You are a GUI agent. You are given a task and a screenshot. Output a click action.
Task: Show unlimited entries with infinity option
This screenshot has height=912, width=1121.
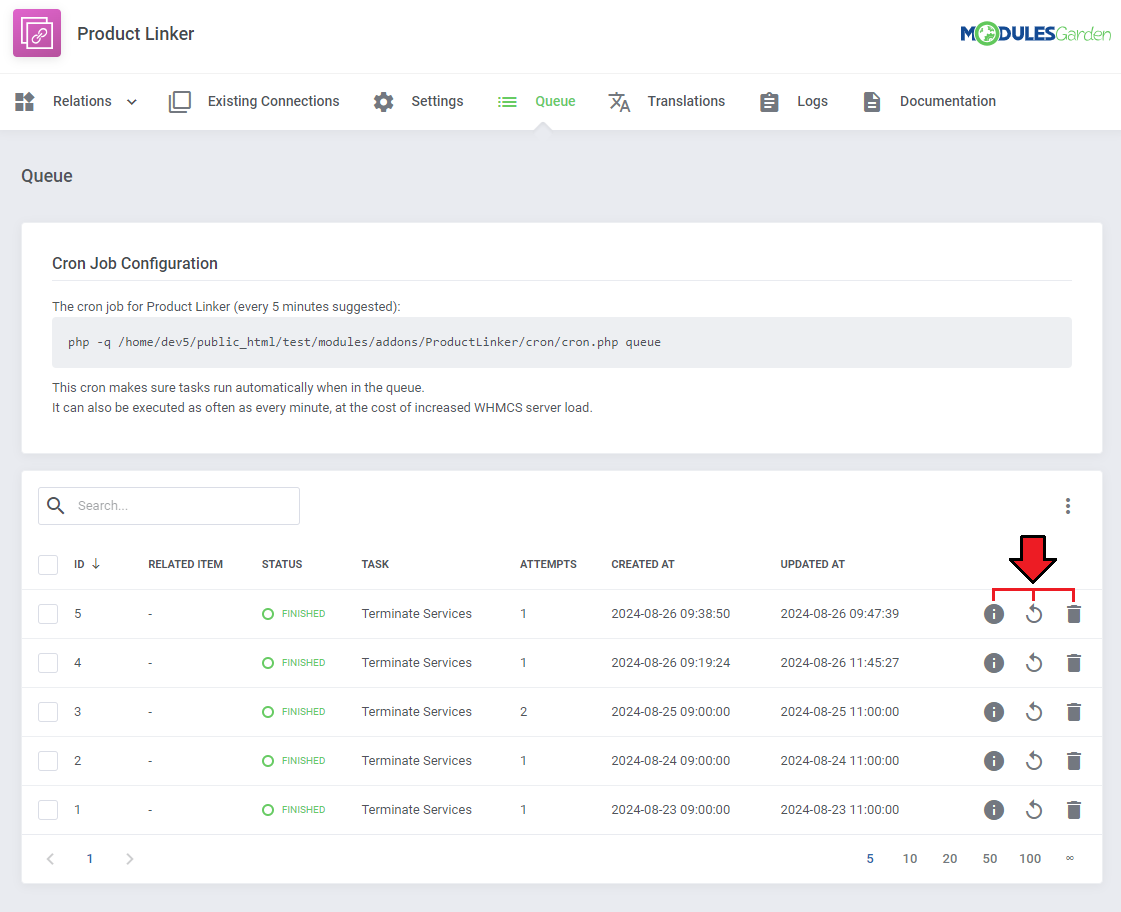(x=1070, y=858)
